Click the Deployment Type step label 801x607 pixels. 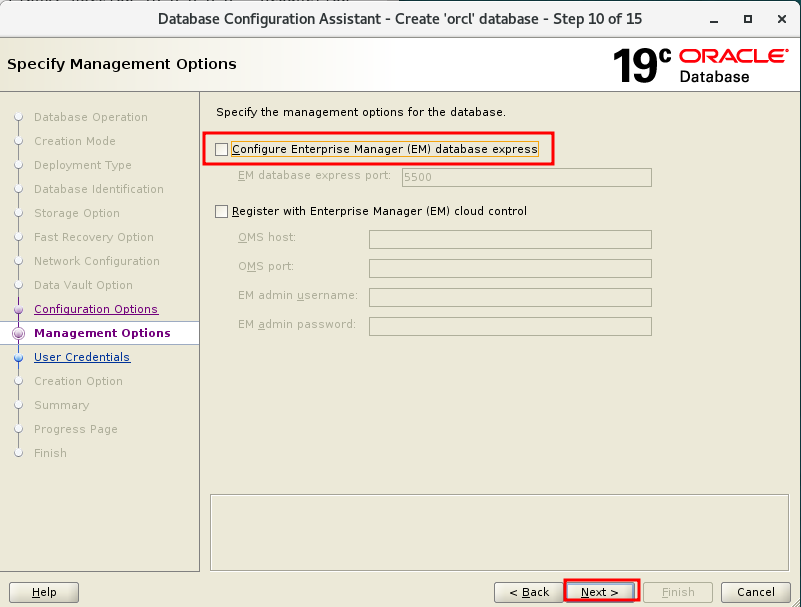[x=83, y=165]
